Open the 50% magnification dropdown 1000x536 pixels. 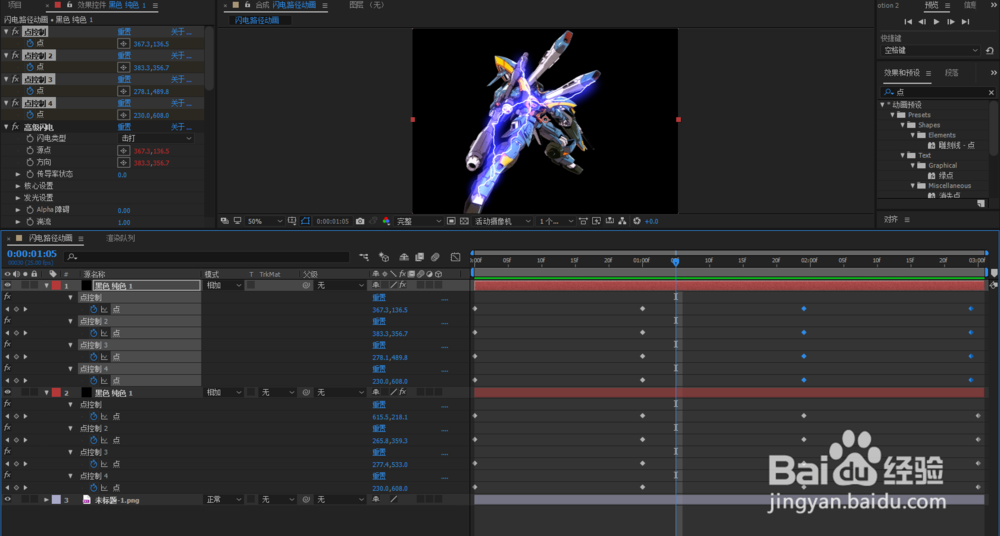coord(265,221)
